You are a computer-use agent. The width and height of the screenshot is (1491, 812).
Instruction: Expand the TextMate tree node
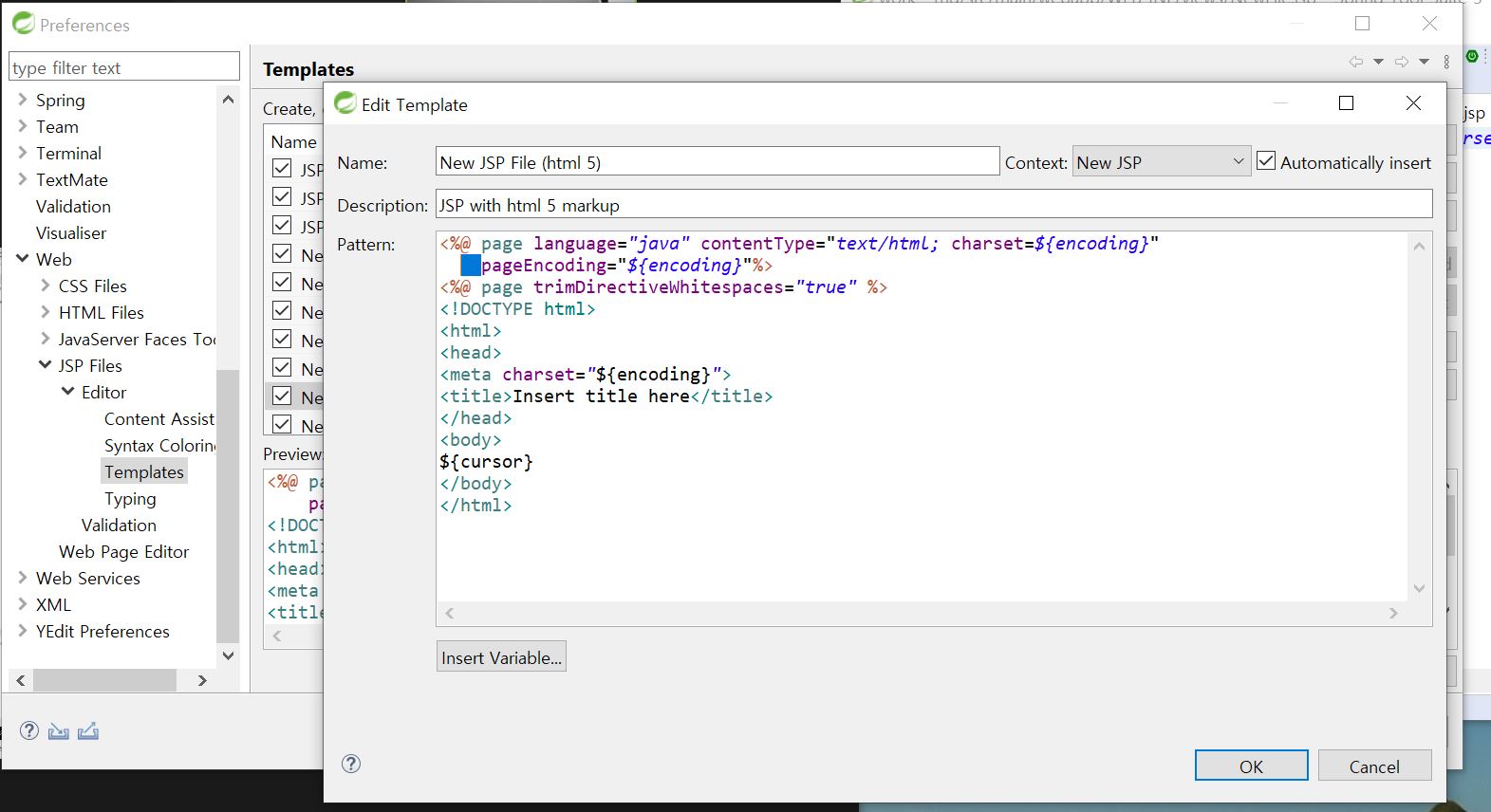click(23, 179)
